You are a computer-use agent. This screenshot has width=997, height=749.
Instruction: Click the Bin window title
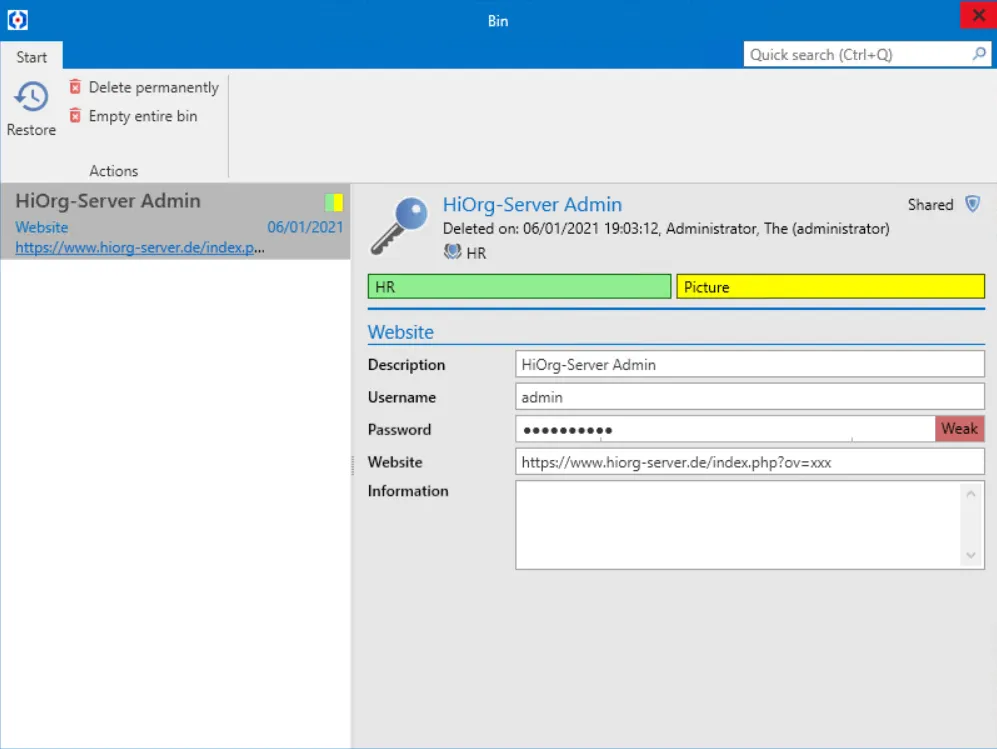(x=498, y=21)
